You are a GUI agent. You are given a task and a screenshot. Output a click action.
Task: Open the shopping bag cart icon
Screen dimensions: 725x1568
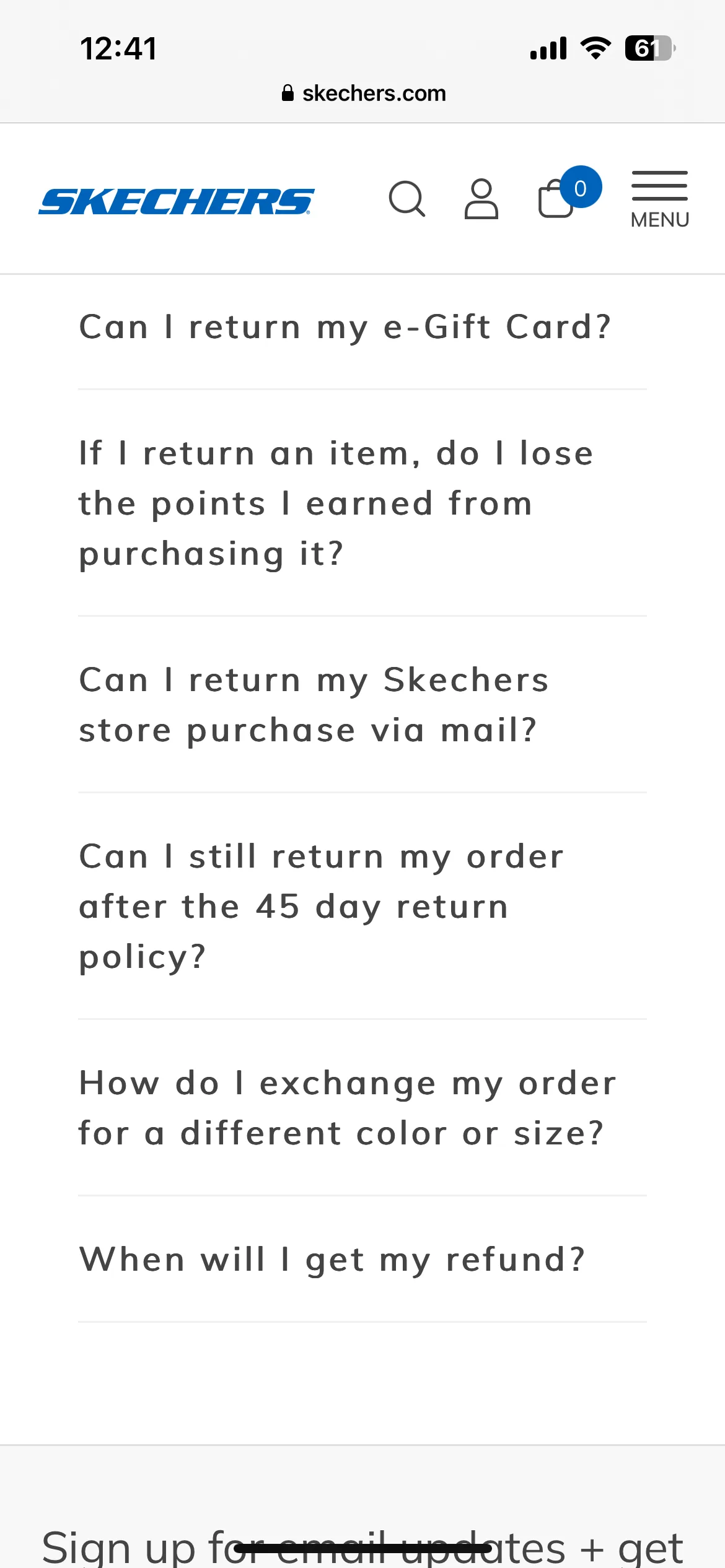(556, 199)
